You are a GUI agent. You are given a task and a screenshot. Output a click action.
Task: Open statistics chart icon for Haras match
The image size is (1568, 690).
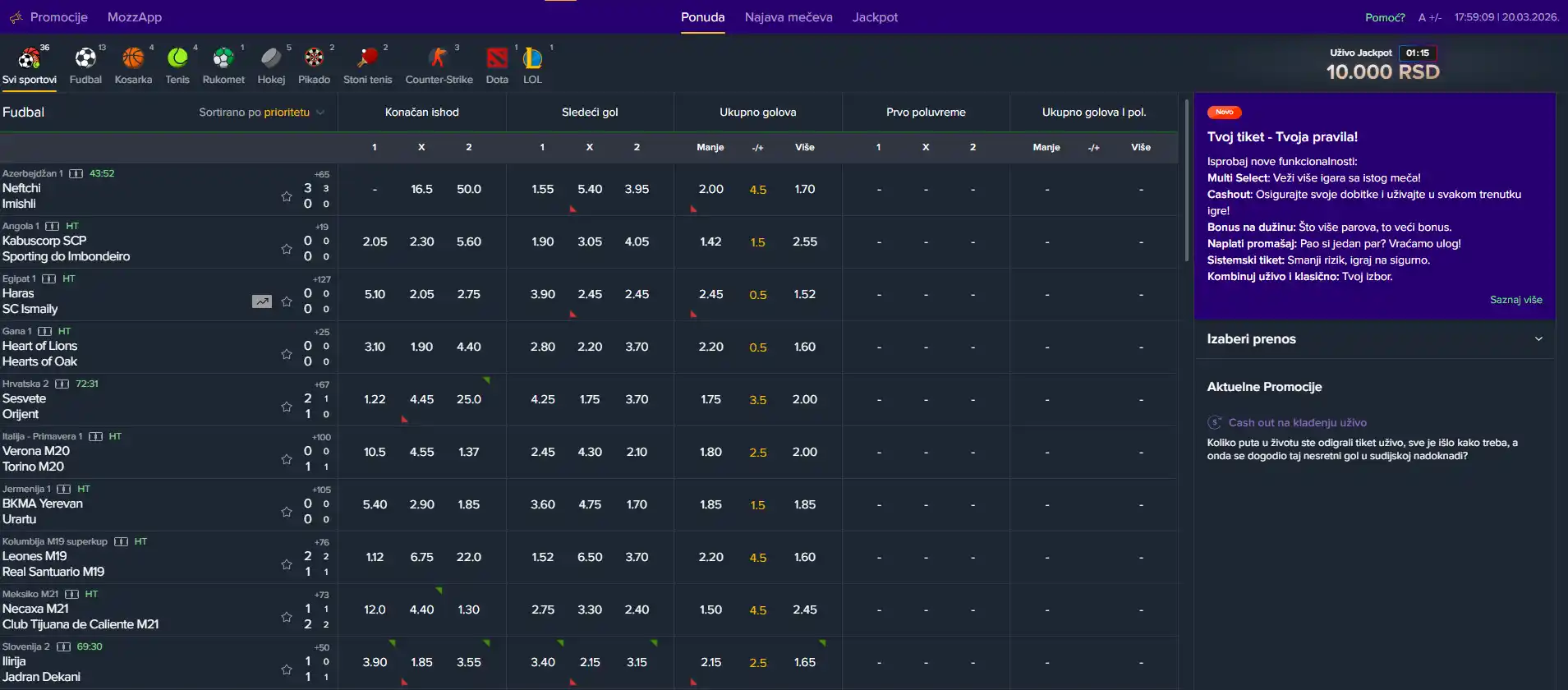[262, 301]
